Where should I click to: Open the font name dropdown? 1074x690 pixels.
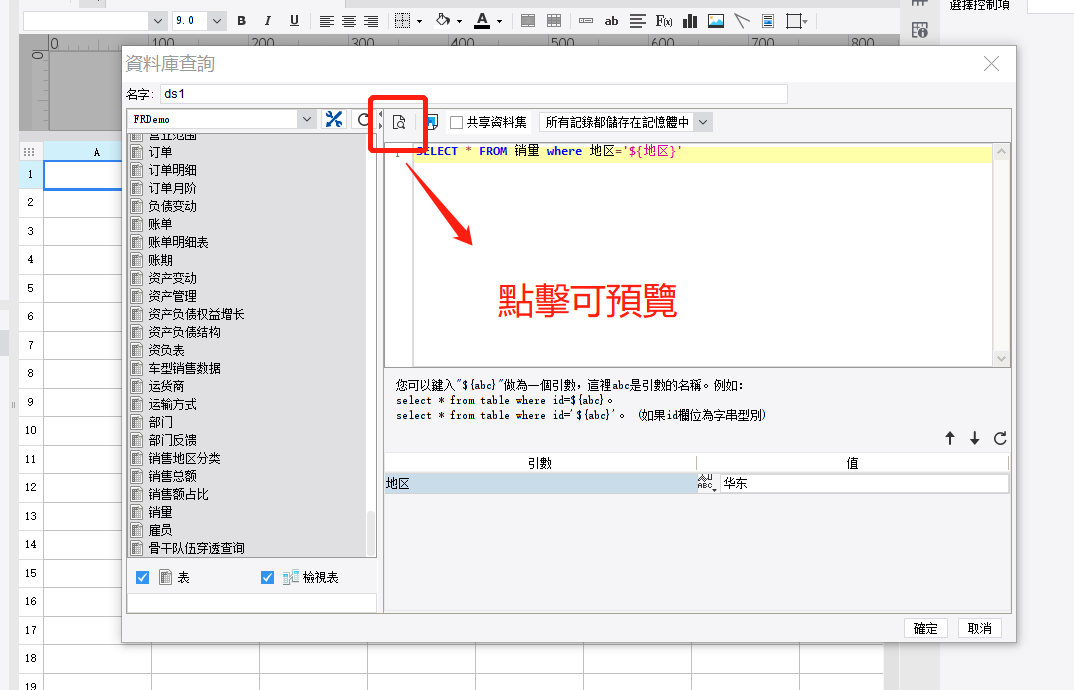click(157, 21)
